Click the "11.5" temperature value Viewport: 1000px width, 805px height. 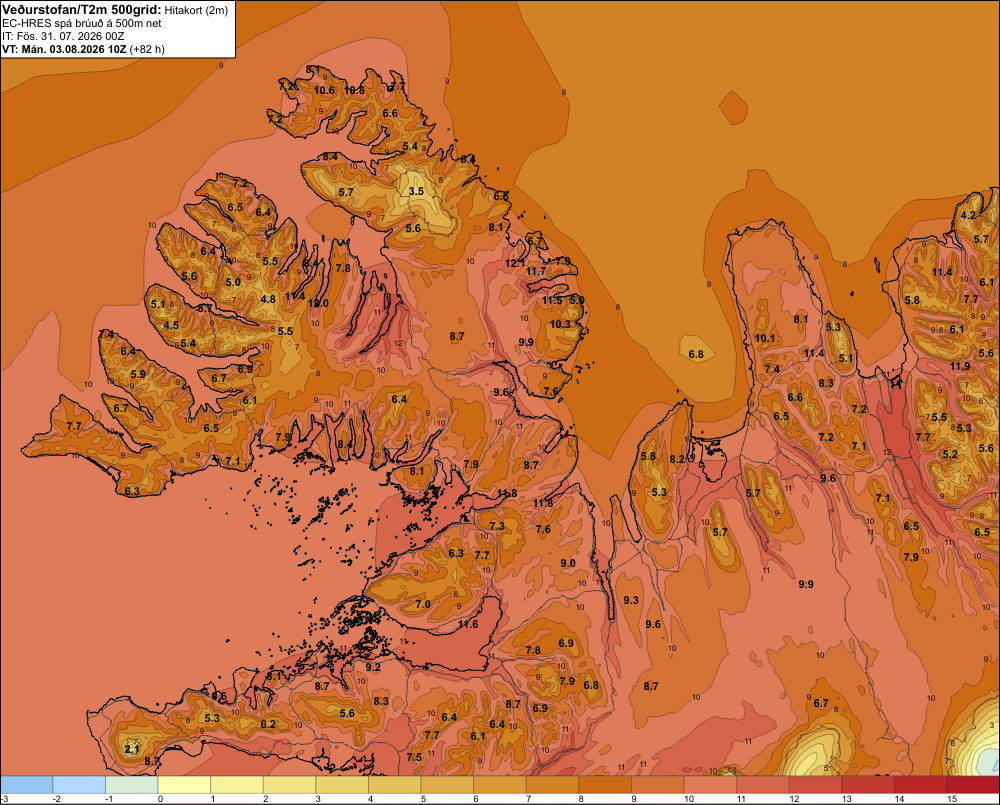pyautogui.click(x=552, y=300)
